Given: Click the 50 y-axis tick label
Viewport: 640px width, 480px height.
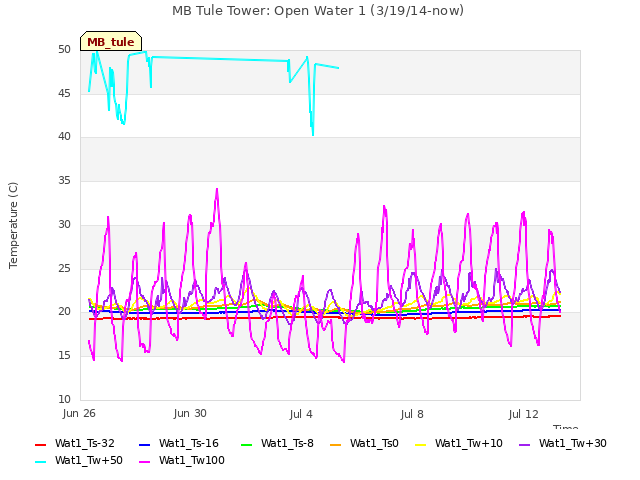Looking at the screenshot, I should click(x=64, y=49).
